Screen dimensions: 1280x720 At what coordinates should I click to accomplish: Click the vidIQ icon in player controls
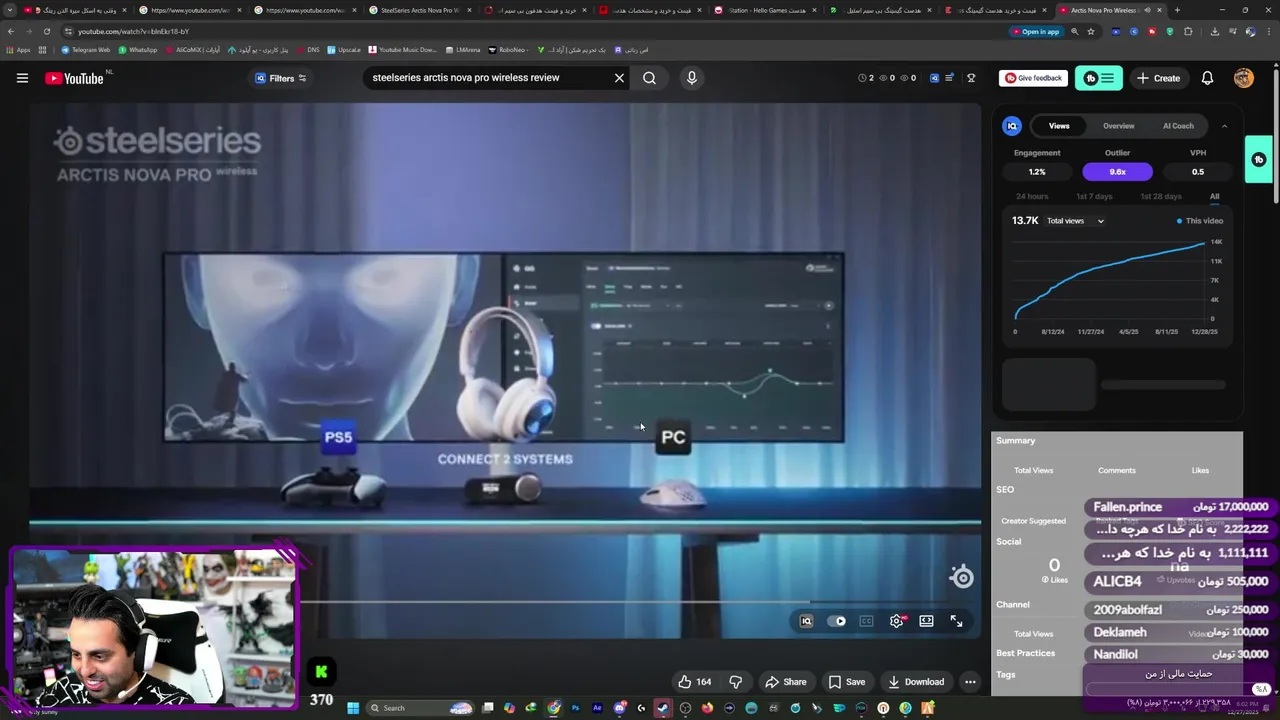pyautogui.click(x=806, y=621)
